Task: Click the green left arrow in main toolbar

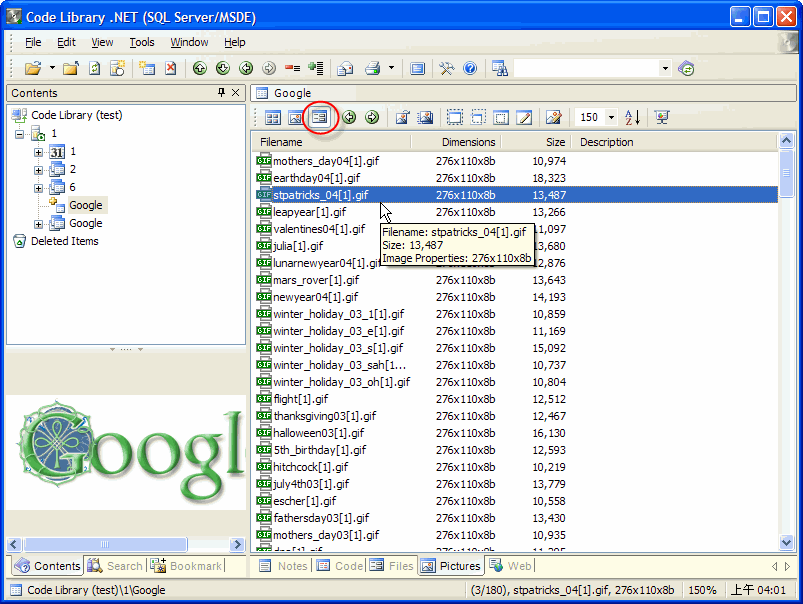Action: 246,68
